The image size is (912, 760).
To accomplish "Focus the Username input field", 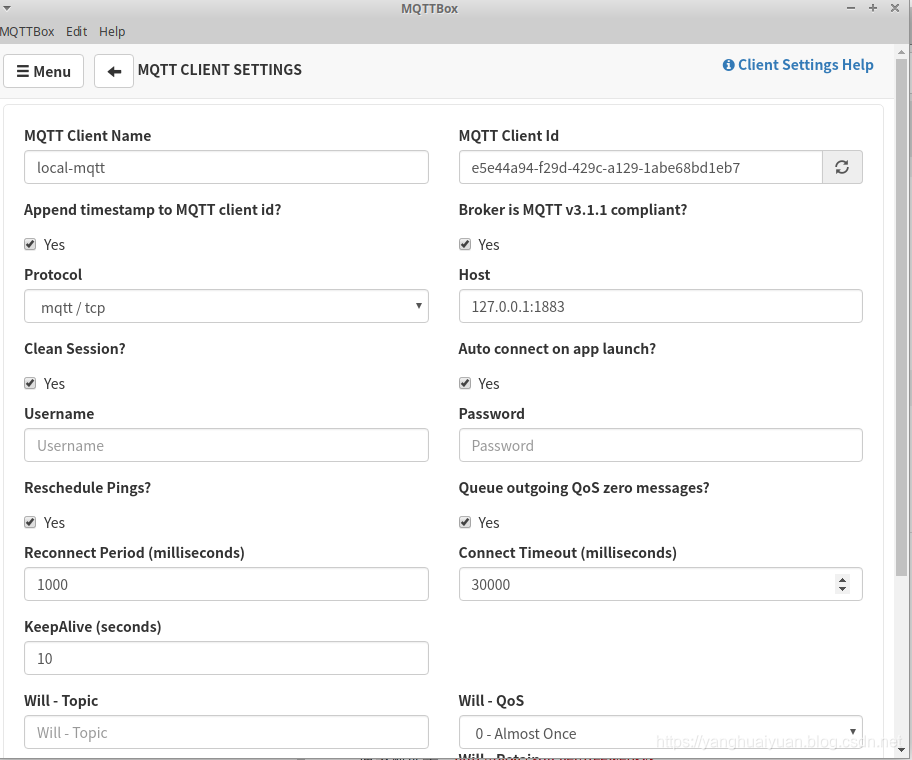I will (x=226, y=445).
